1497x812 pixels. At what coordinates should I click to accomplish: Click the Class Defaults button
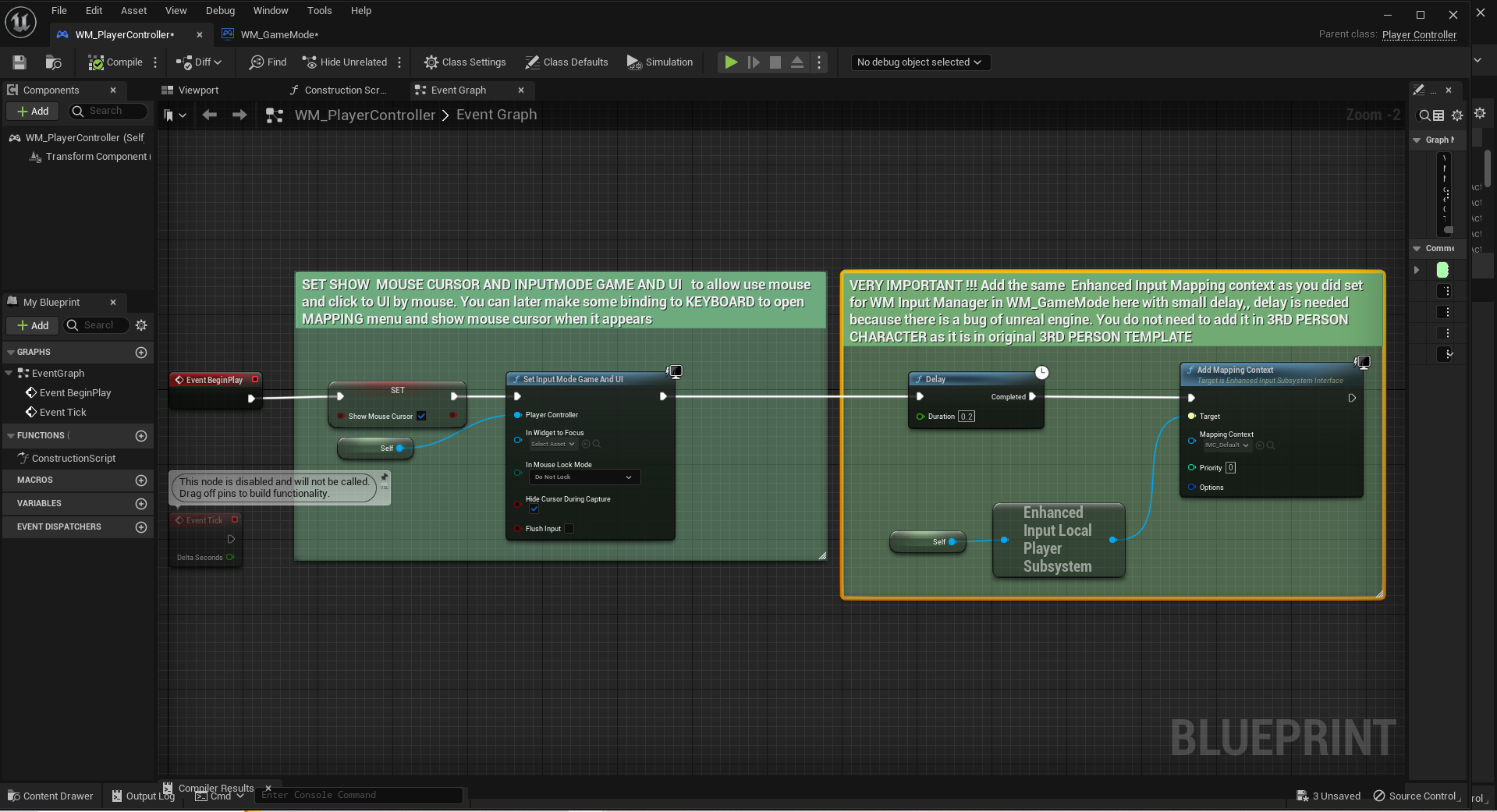tap(566, 62)
